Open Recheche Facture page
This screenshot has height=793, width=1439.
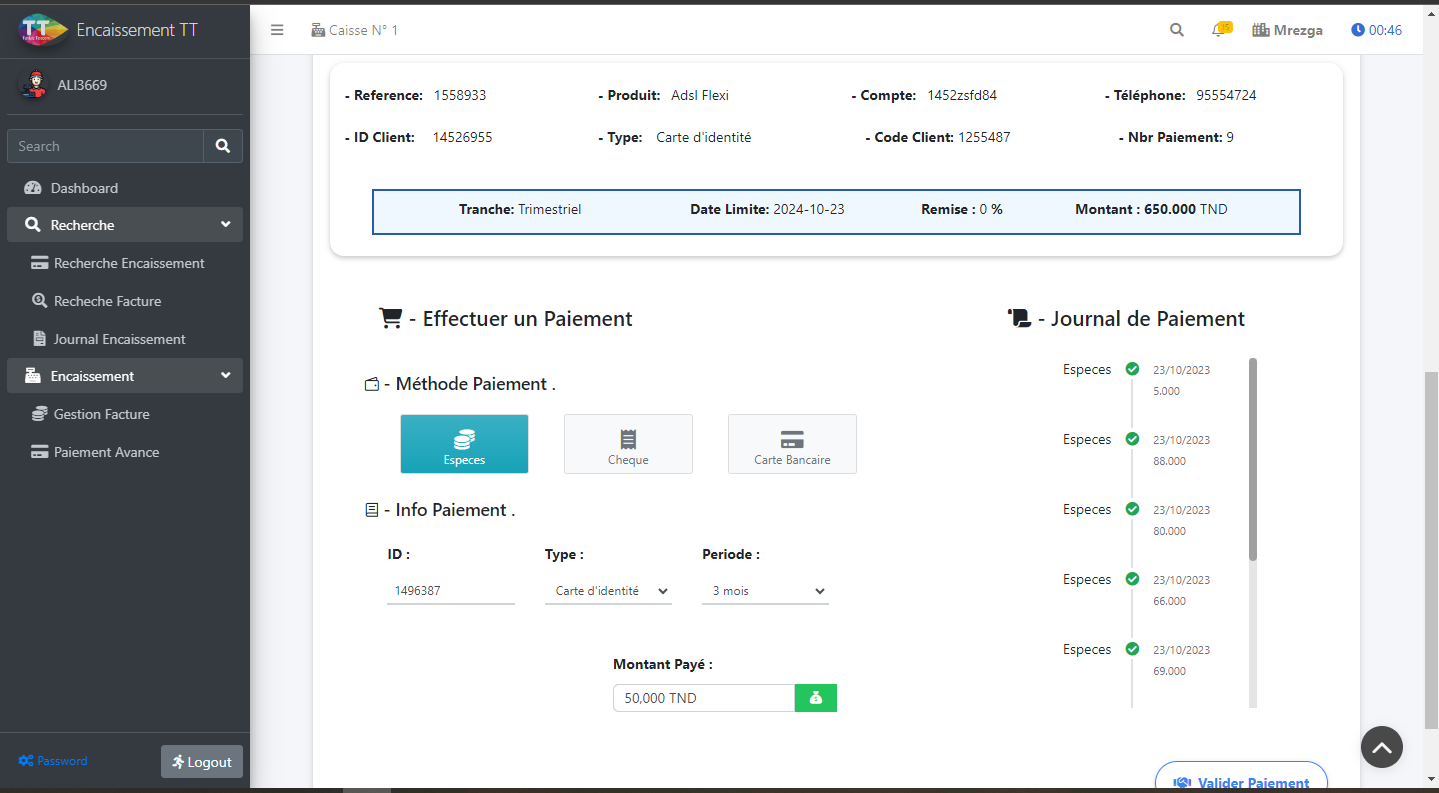coord(125,301)
